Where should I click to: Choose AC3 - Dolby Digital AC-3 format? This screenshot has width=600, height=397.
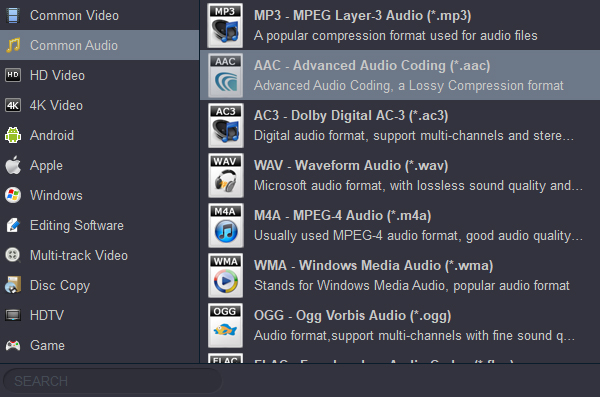pyautogui.click(x=400, y=126)
